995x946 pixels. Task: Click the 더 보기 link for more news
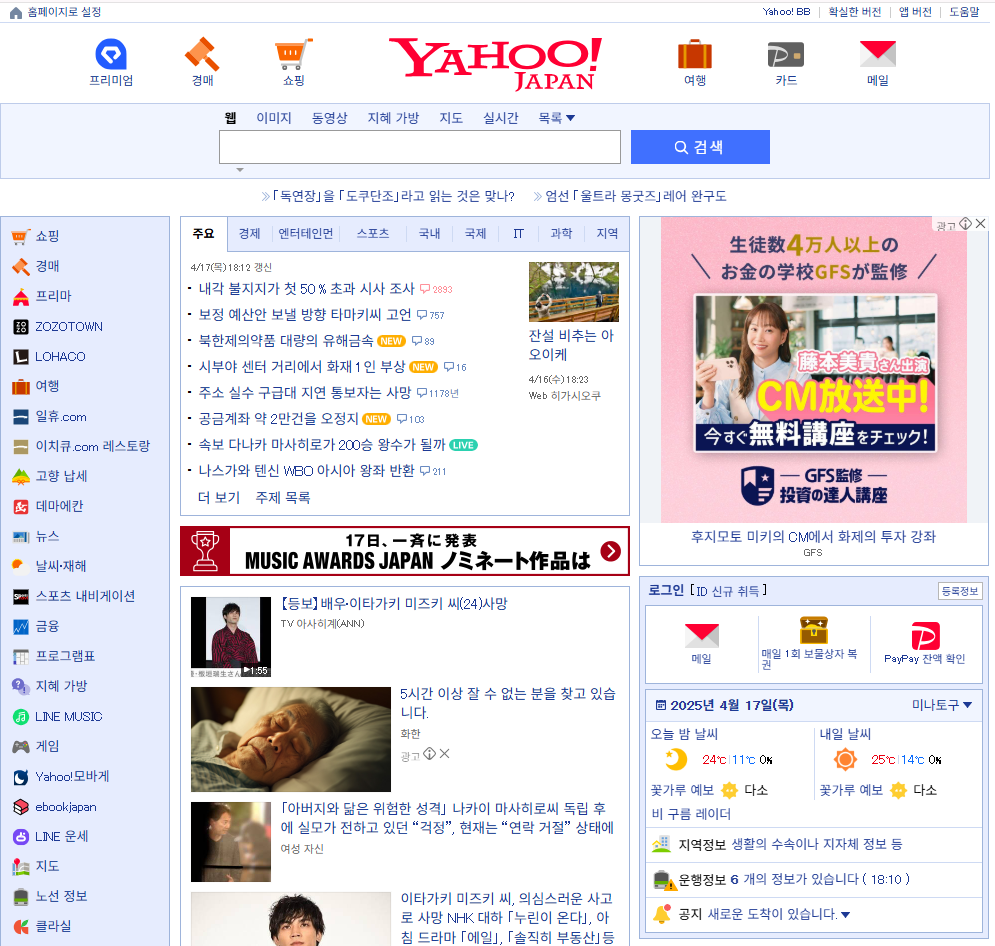217,497
